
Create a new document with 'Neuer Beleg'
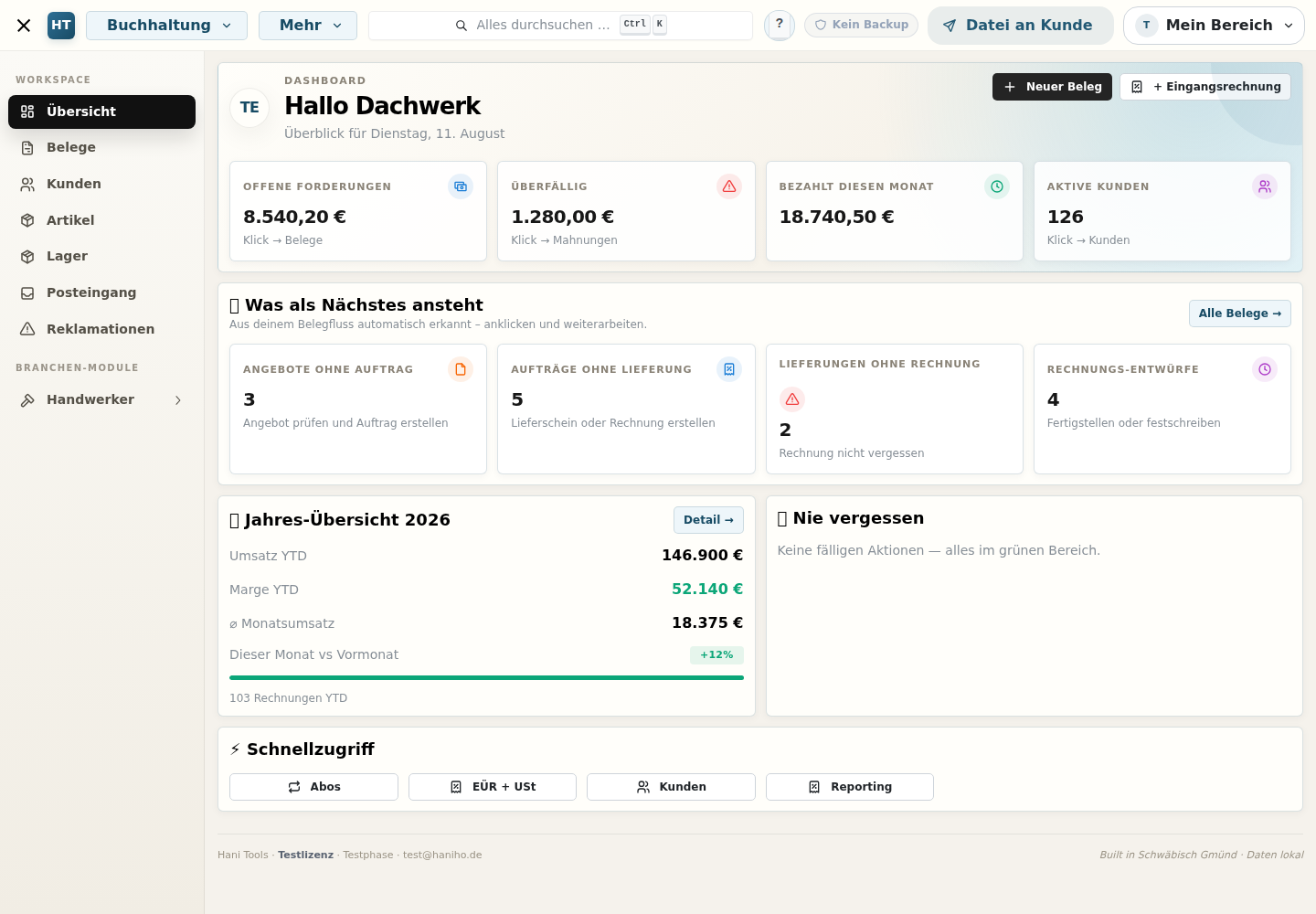click(1052, 87)
